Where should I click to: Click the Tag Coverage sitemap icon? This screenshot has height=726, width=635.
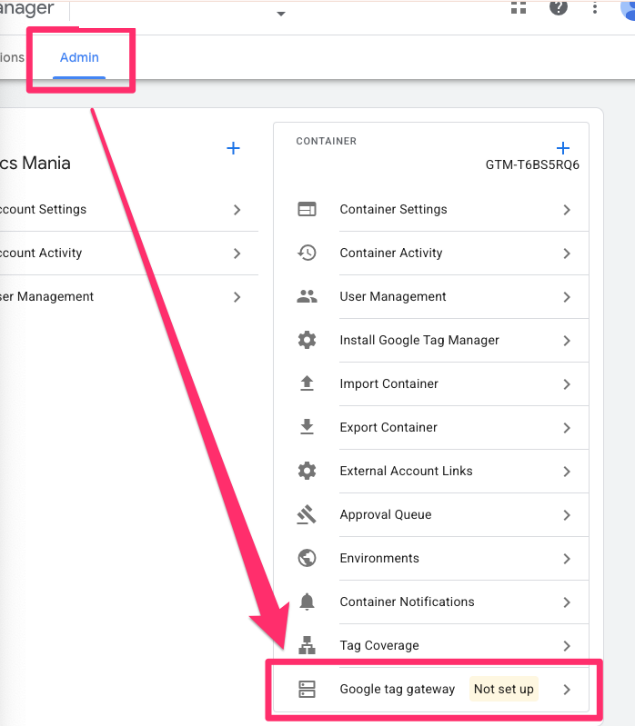tap(307, 645)
